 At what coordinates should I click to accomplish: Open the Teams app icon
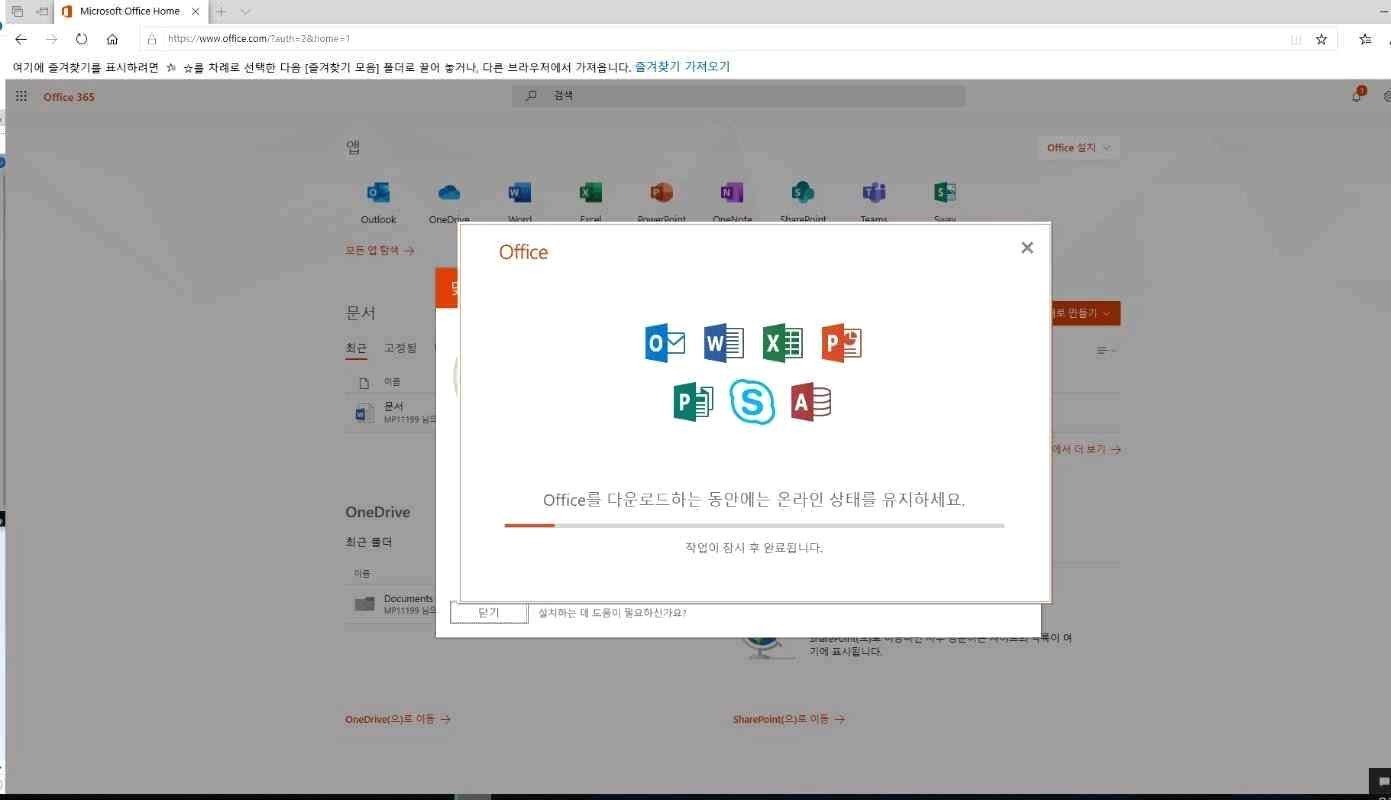pyautogui.click(x=874, y=193)
